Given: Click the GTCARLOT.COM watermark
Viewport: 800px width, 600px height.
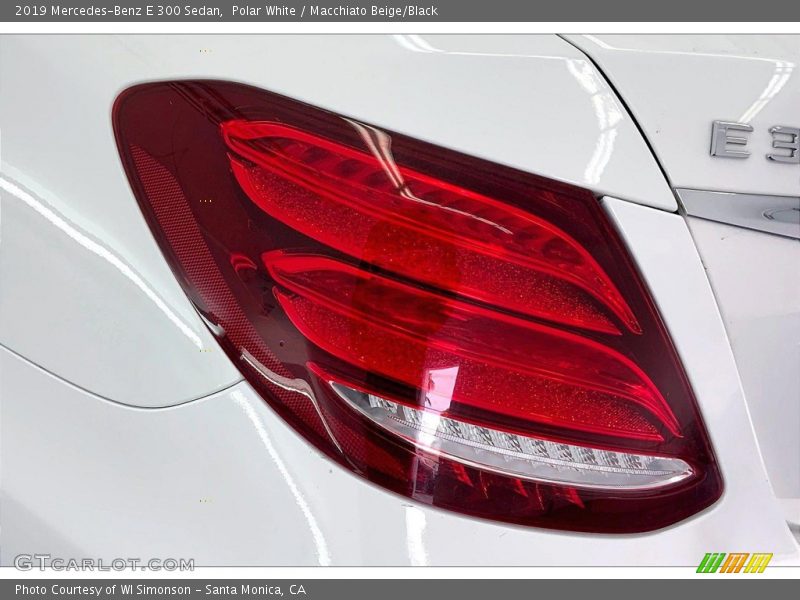Looking at the screenshot, I should tap(103, 563).
